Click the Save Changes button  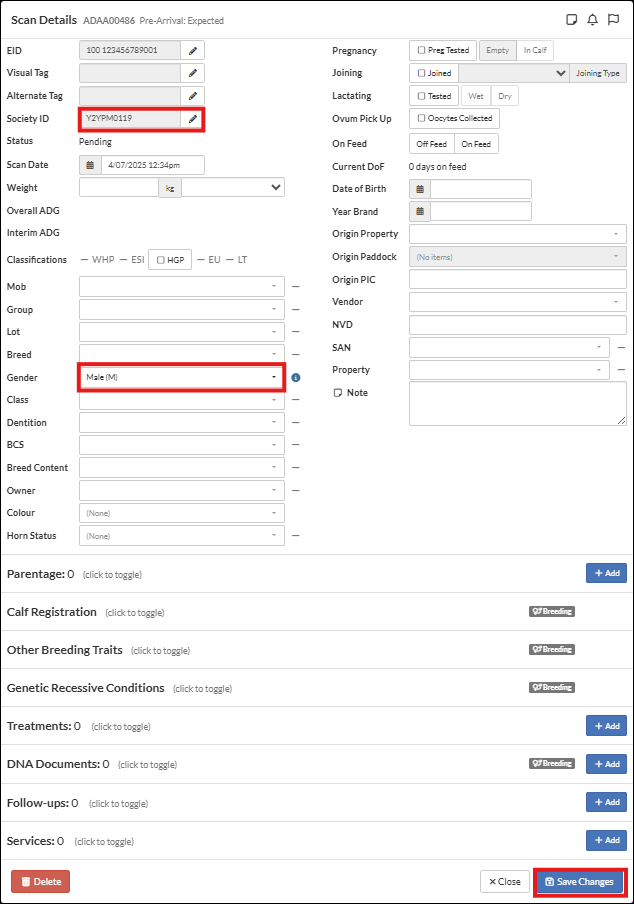pyautogui.click(x=580, y=882)
